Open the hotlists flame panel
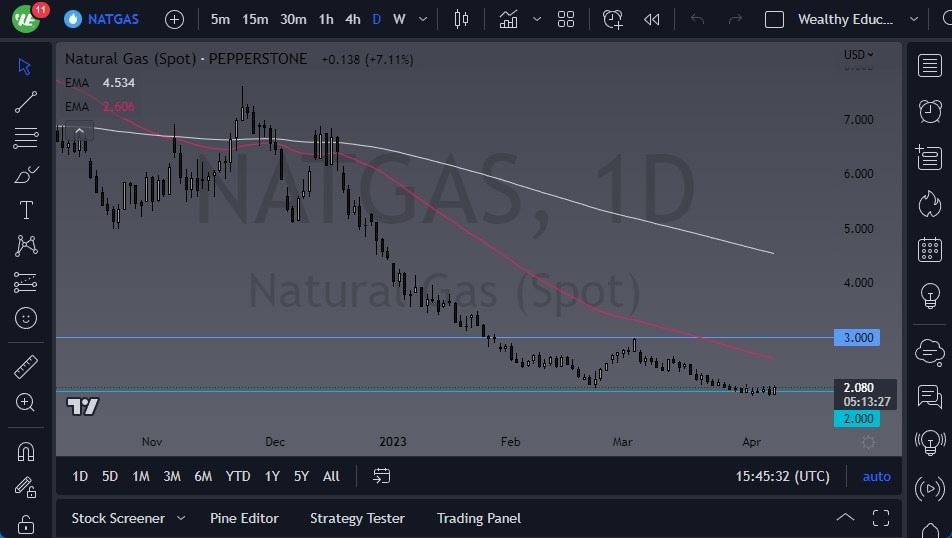952x538 pixels. pyautogui.click(x=930, y=204)
